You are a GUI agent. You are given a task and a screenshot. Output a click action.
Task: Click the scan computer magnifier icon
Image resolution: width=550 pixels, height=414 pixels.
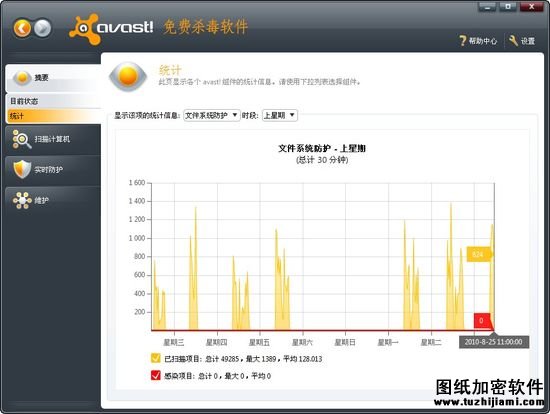tap(21, 139)
